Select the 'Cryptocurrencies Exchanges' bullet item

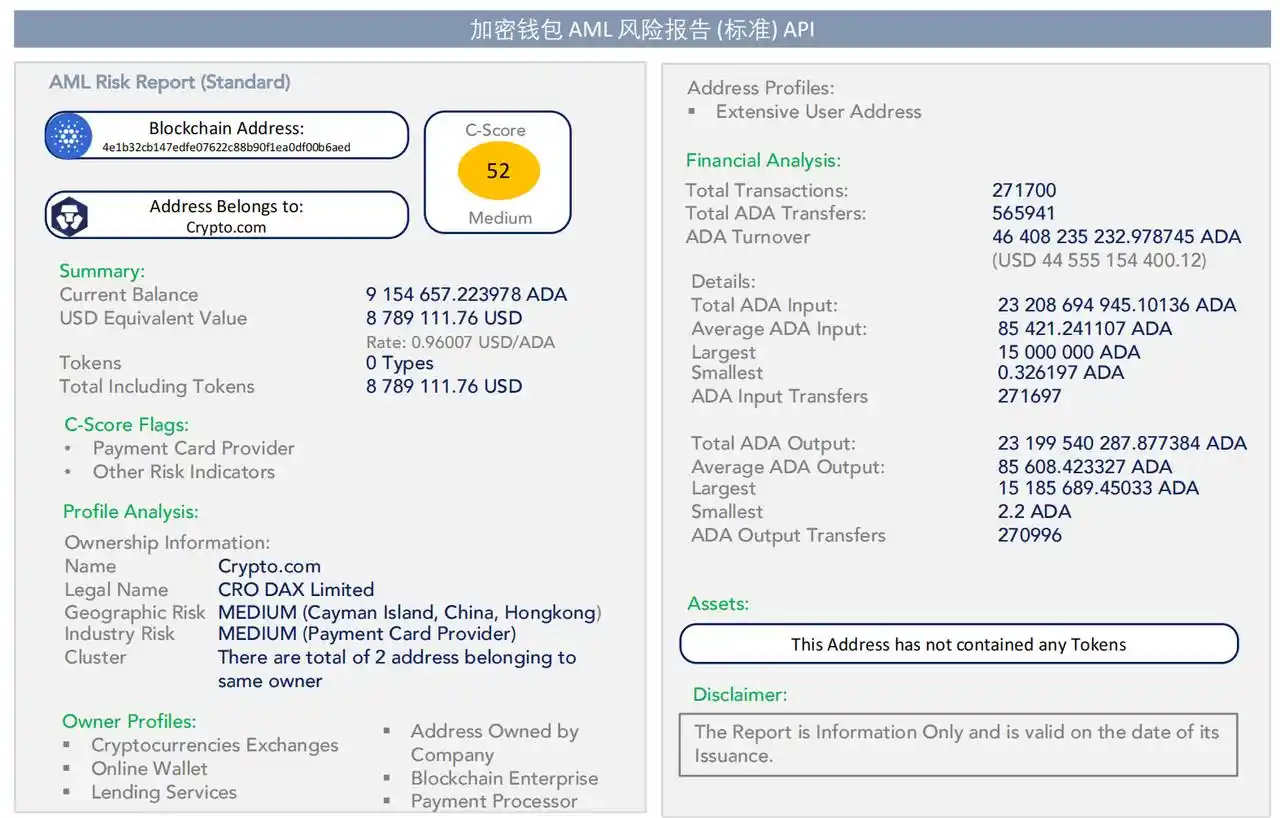214,745
